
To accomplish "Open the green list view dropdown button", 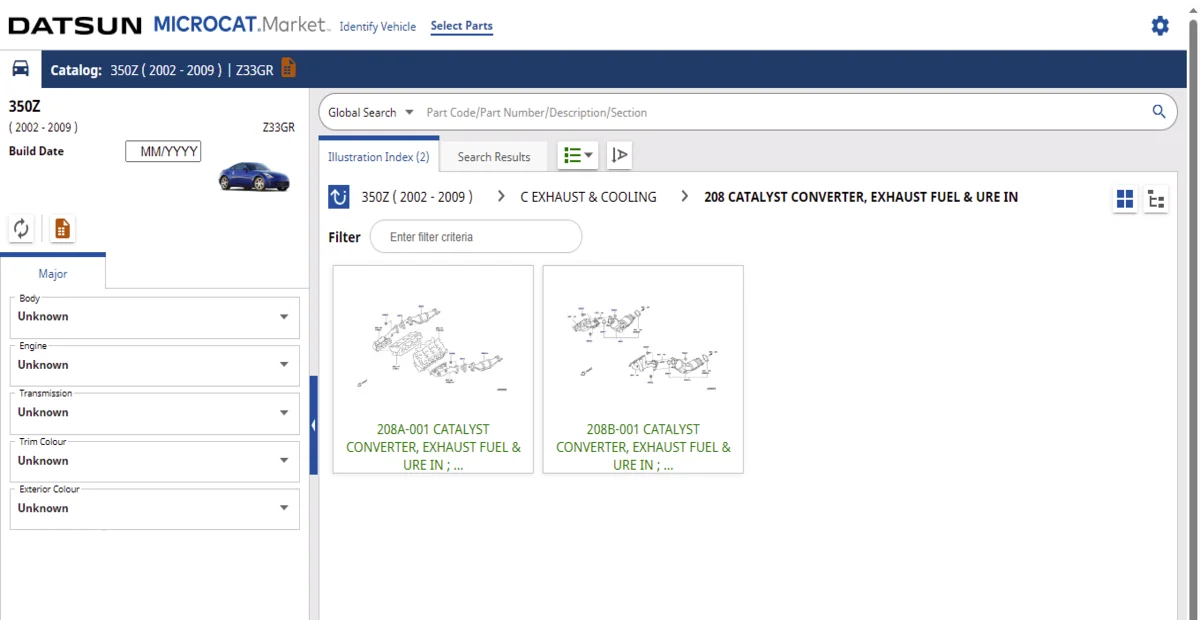I will point(578,155).
